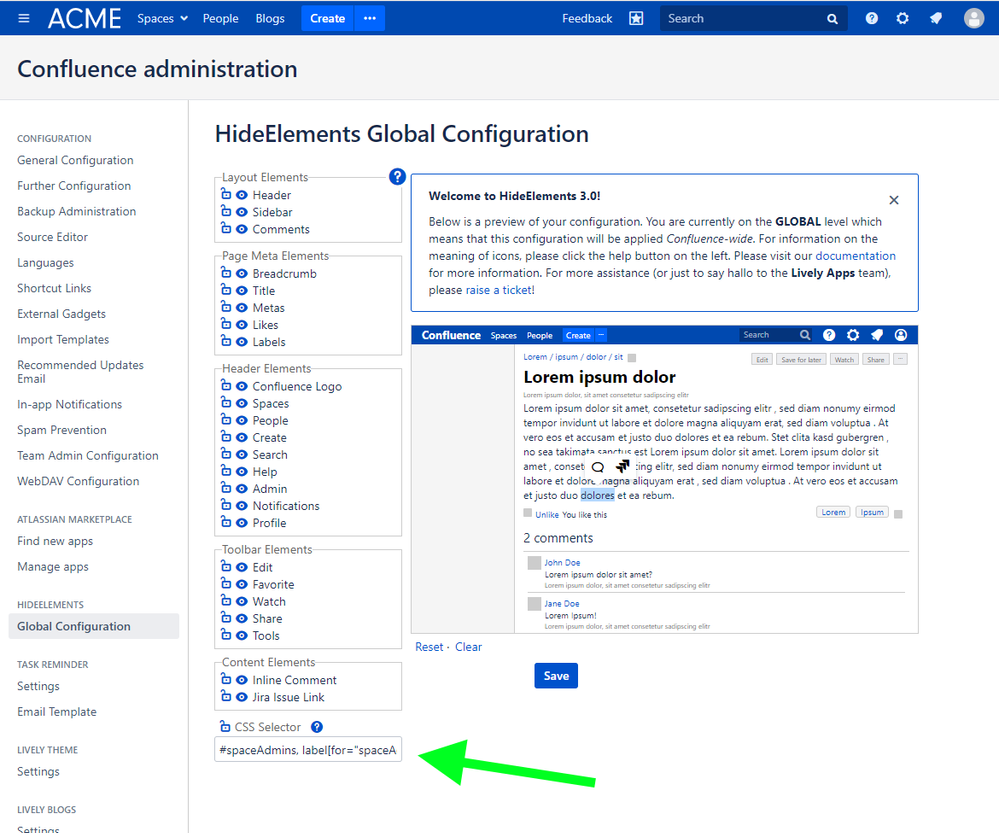Click the Save button

pyautogui.click(x=556, y=676)
